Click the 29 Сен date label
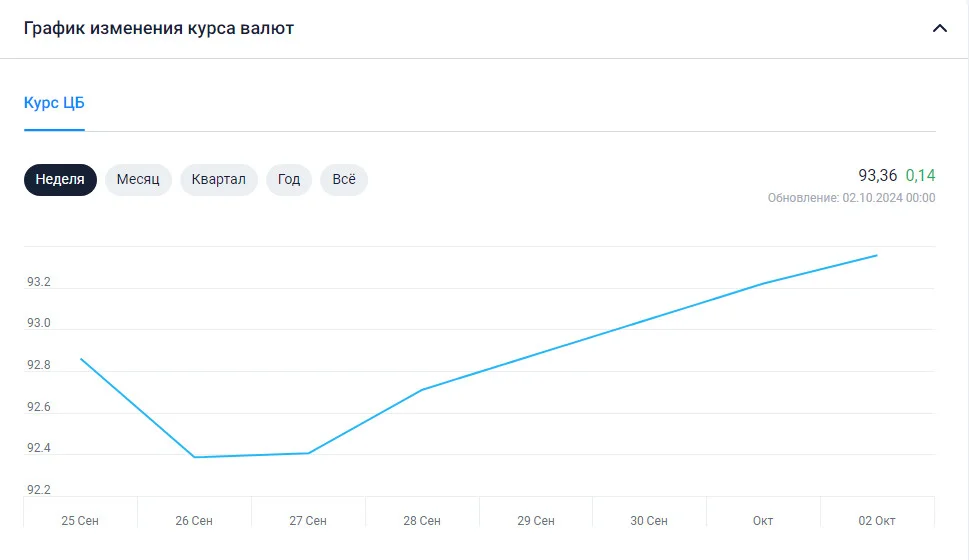This screenshot has height=560, width=969. click(x=536, y=520)
